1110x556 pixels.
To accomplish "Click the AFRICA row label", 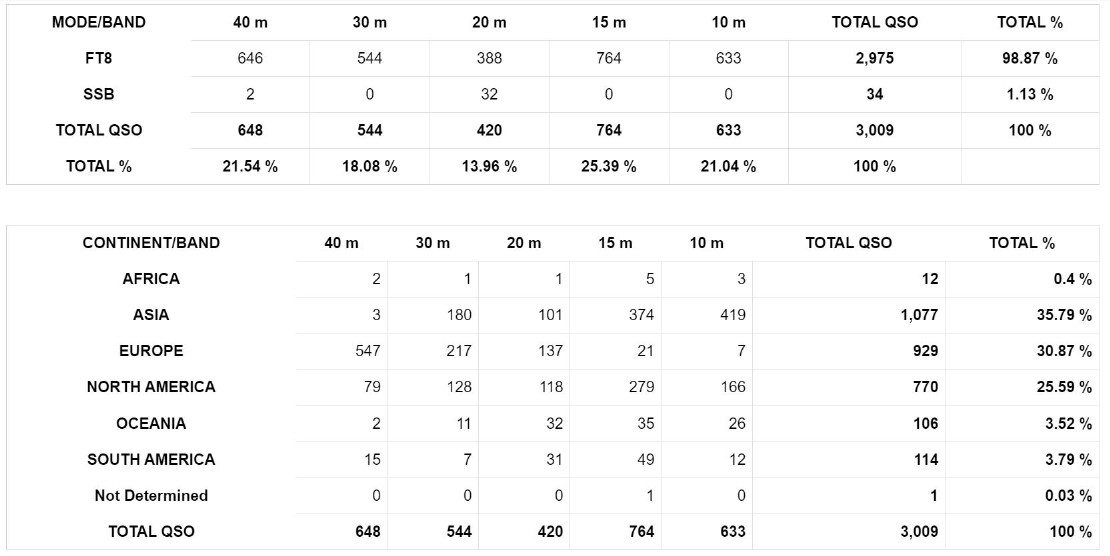I will [x=151, y=279].
